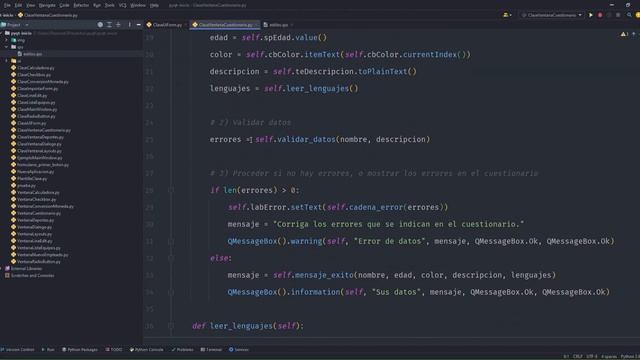Open the TODO tool window
Image resolution: width=640 pixels, height=360 pixels.
pos(114,350)
